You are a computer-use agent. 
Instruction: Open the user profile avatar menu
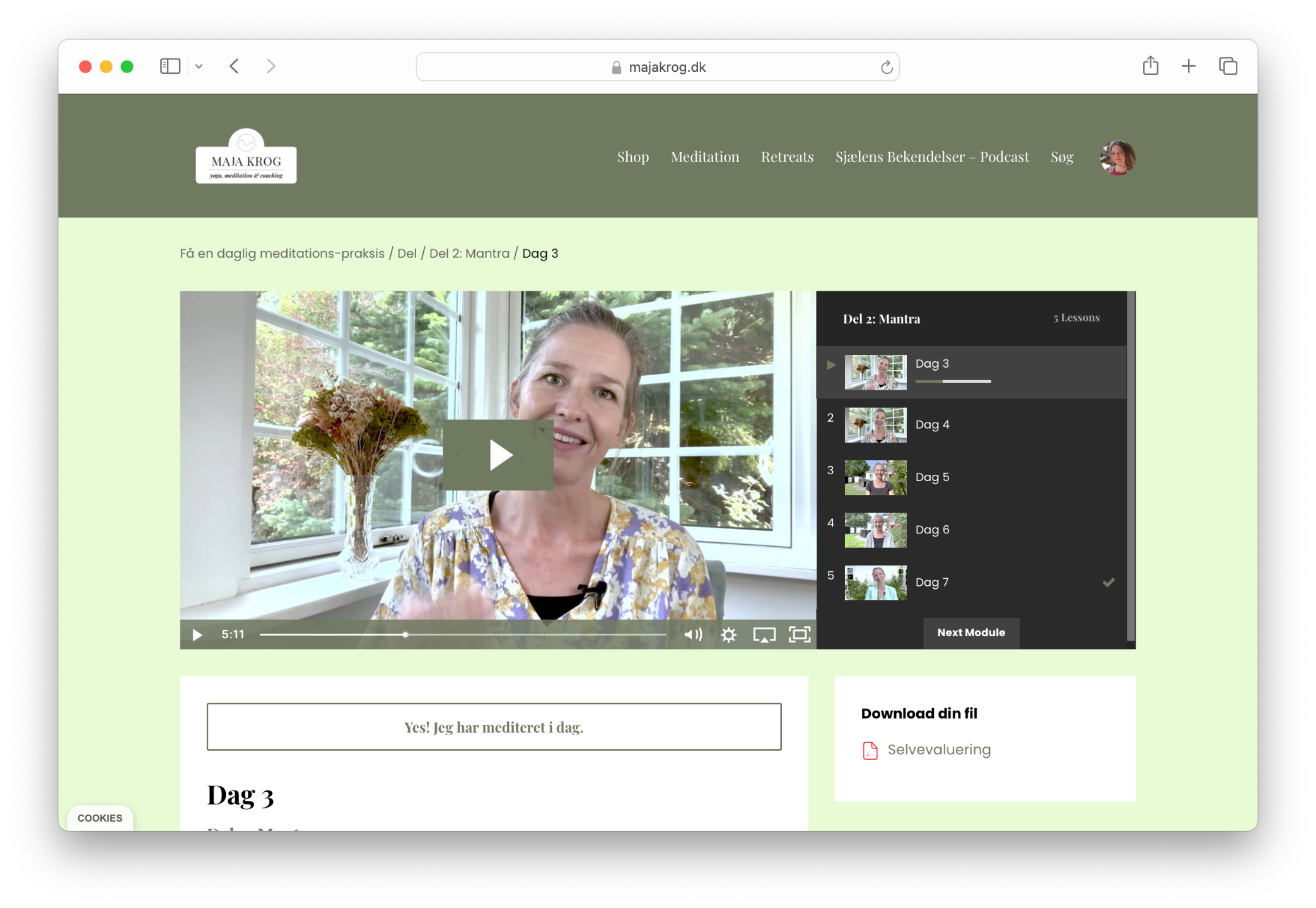[1117, 157]
